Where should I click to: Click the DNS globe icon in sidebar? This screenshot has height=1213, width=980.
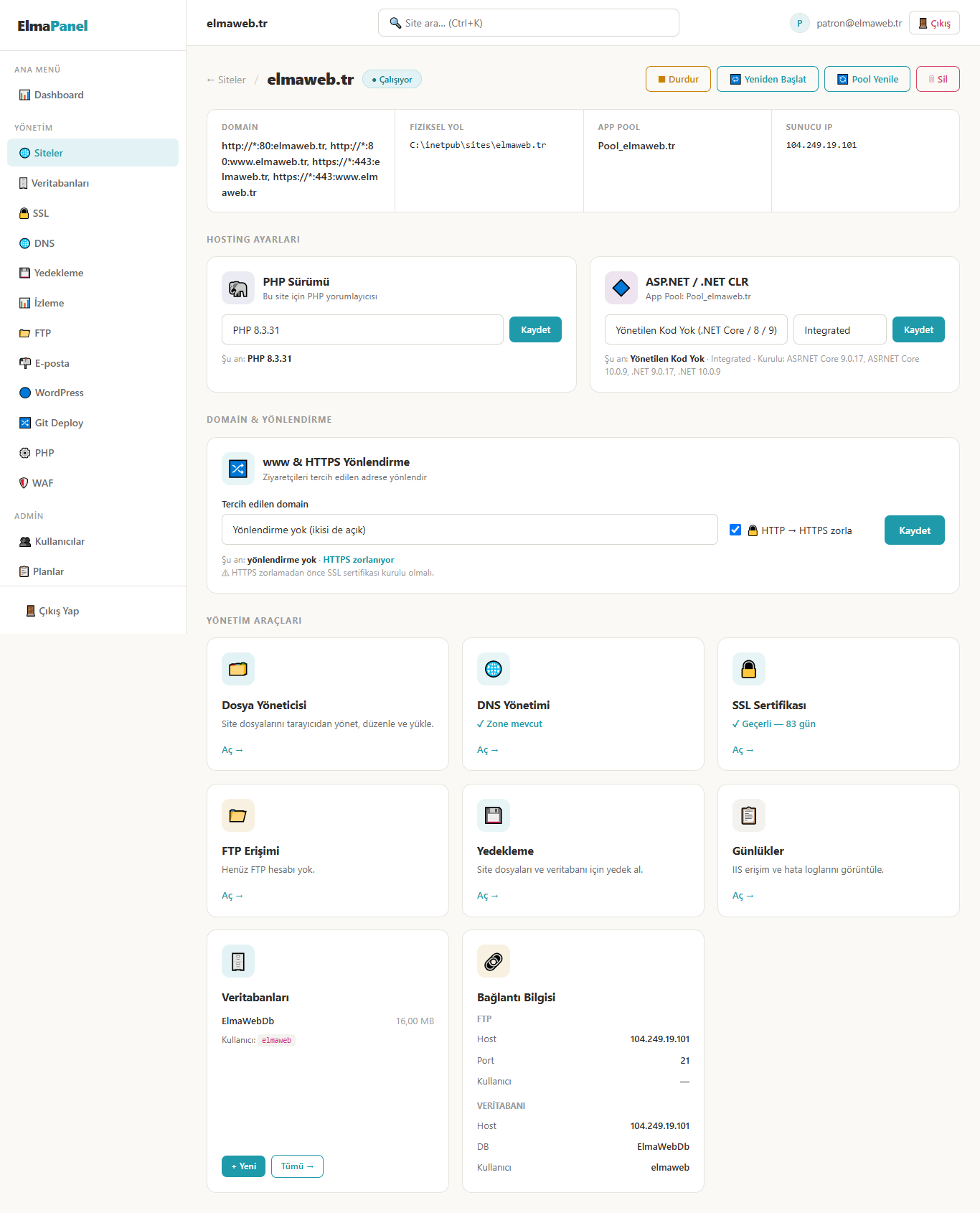point(24,243)
